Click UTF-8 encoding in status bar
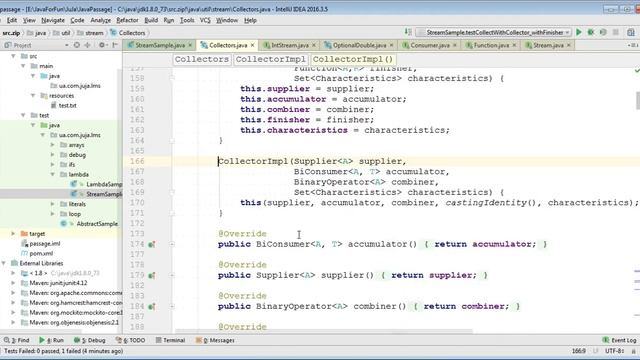This screenshot has height=360, width=640. [614, 351]
